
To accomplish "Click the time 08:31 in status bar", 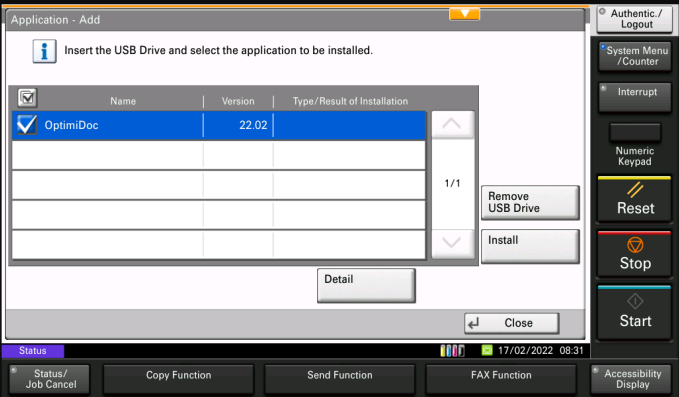I will [x=571, y=351].
